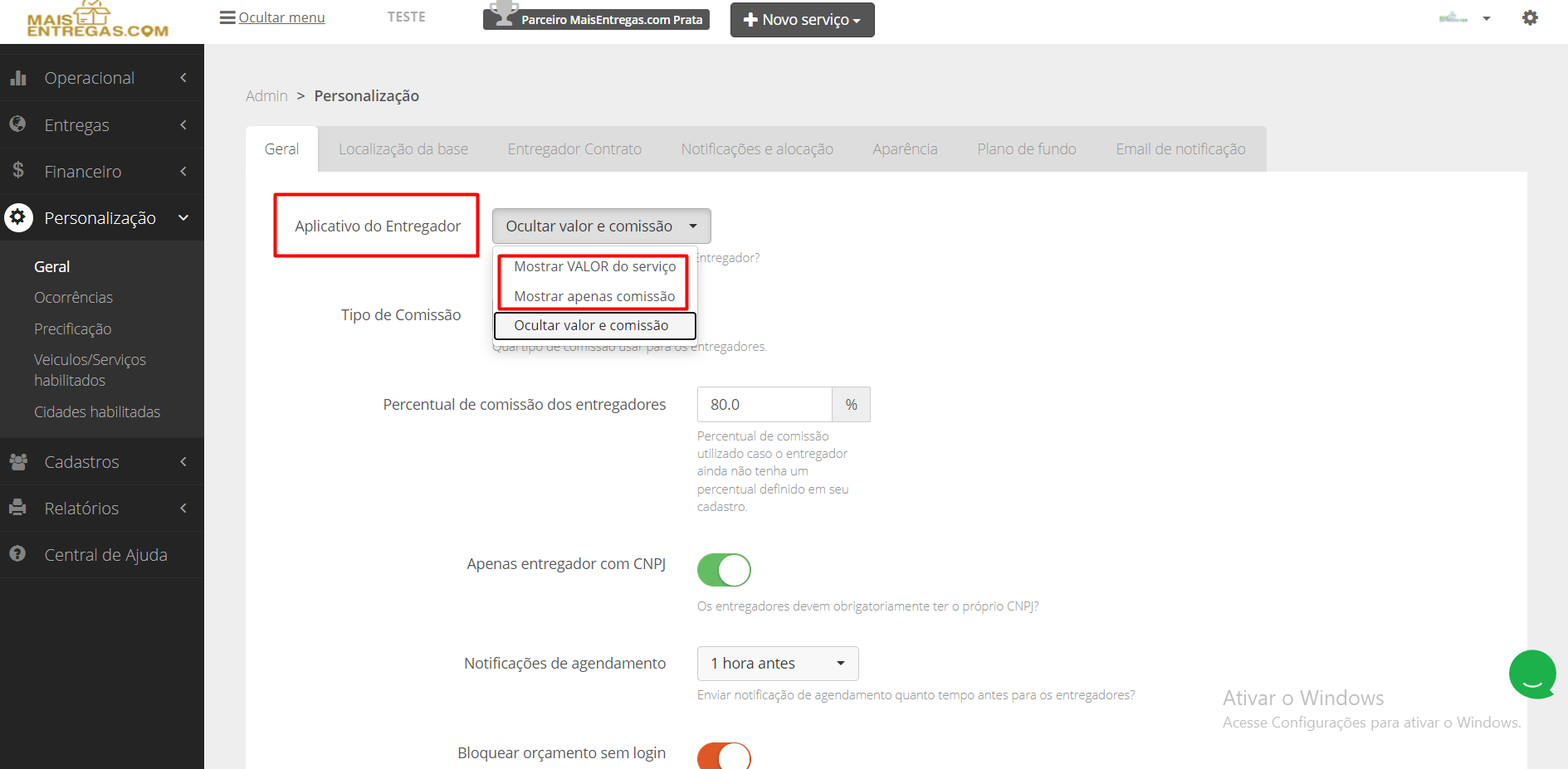Switch to Localização da base tab
This screenshot has height=769, width=1568.
pyautogui.click(x=403, y=149)
